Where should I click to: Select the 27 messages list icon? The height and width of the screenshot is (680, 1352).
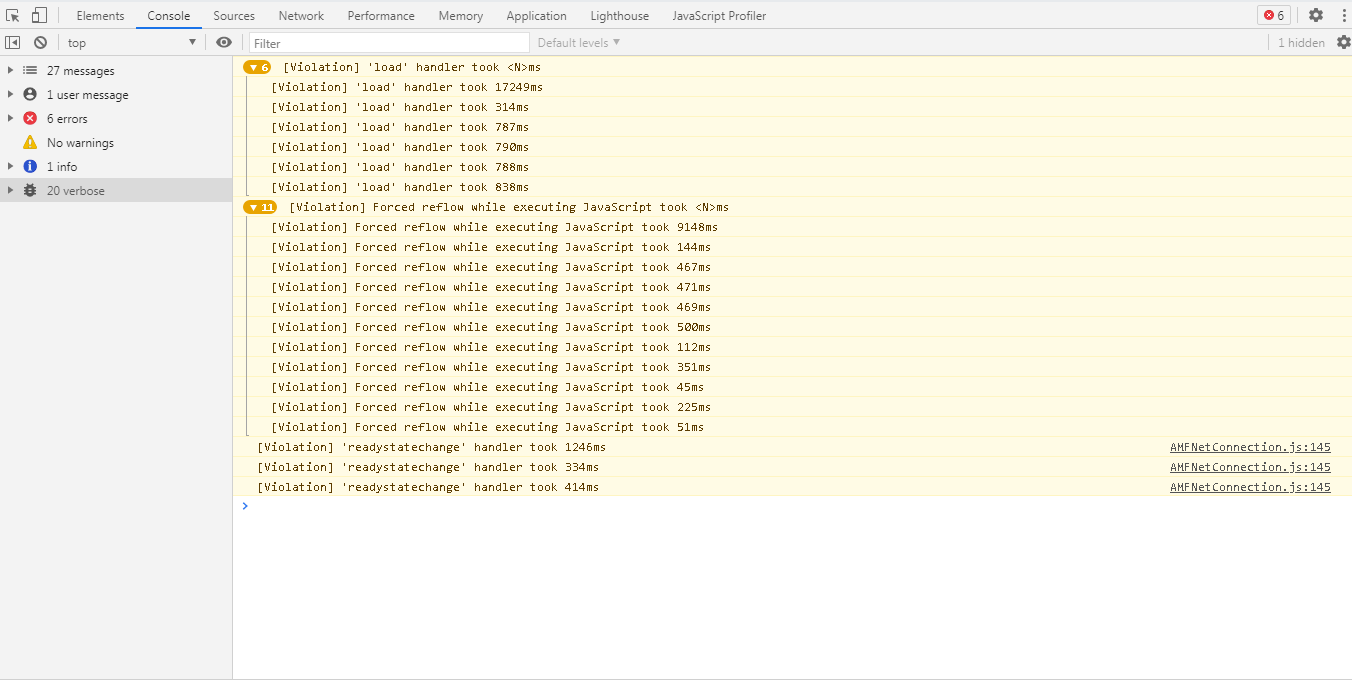pyautogui.click(x=30, y=71)
